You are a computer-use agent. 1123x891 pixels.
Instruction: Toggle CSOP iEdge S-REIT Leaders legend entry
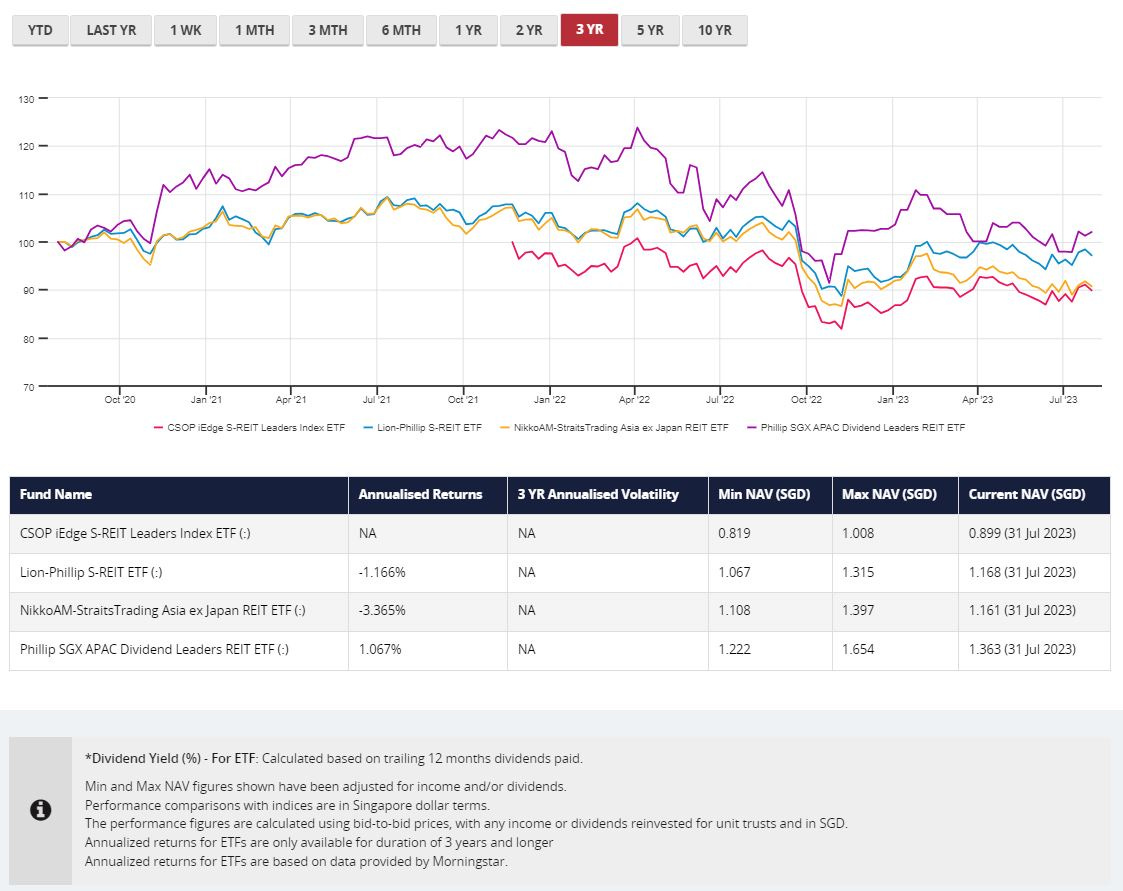coord(249,428)
